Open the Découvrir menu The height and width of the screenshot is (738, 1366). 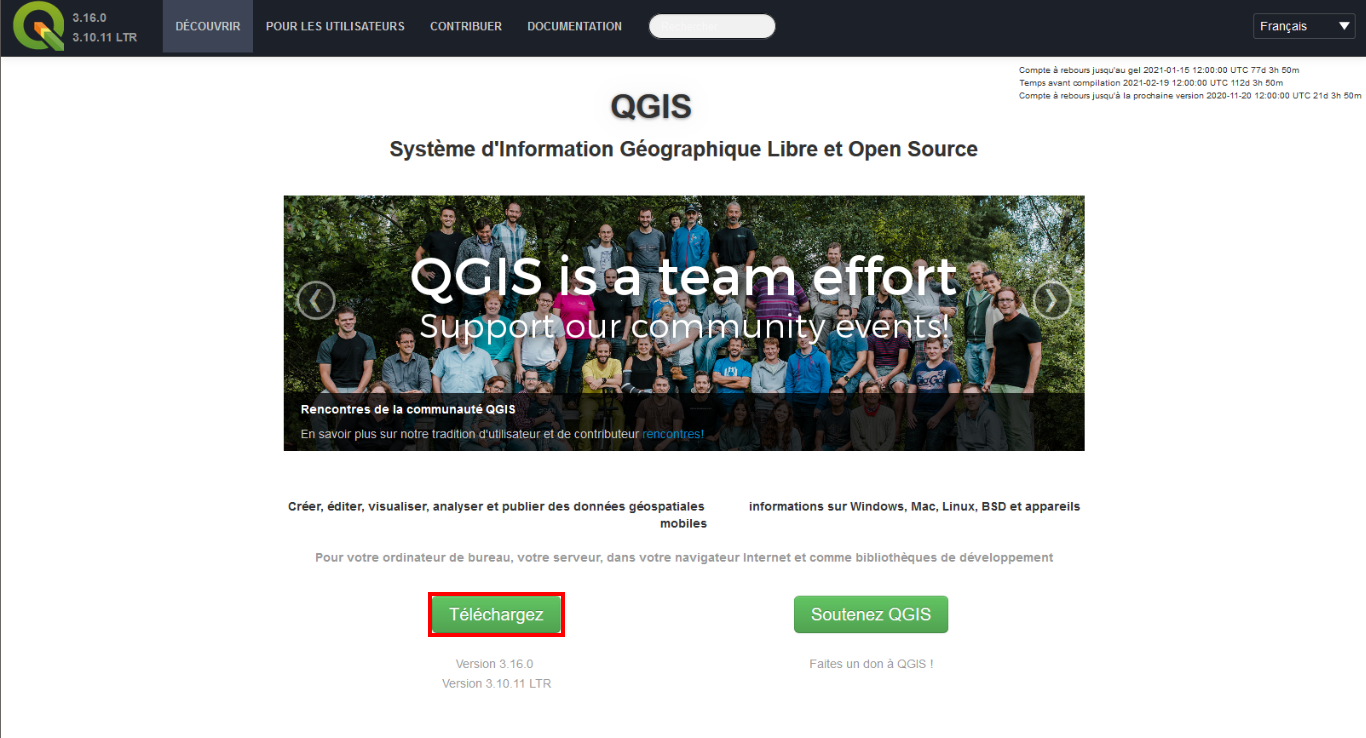208,27
